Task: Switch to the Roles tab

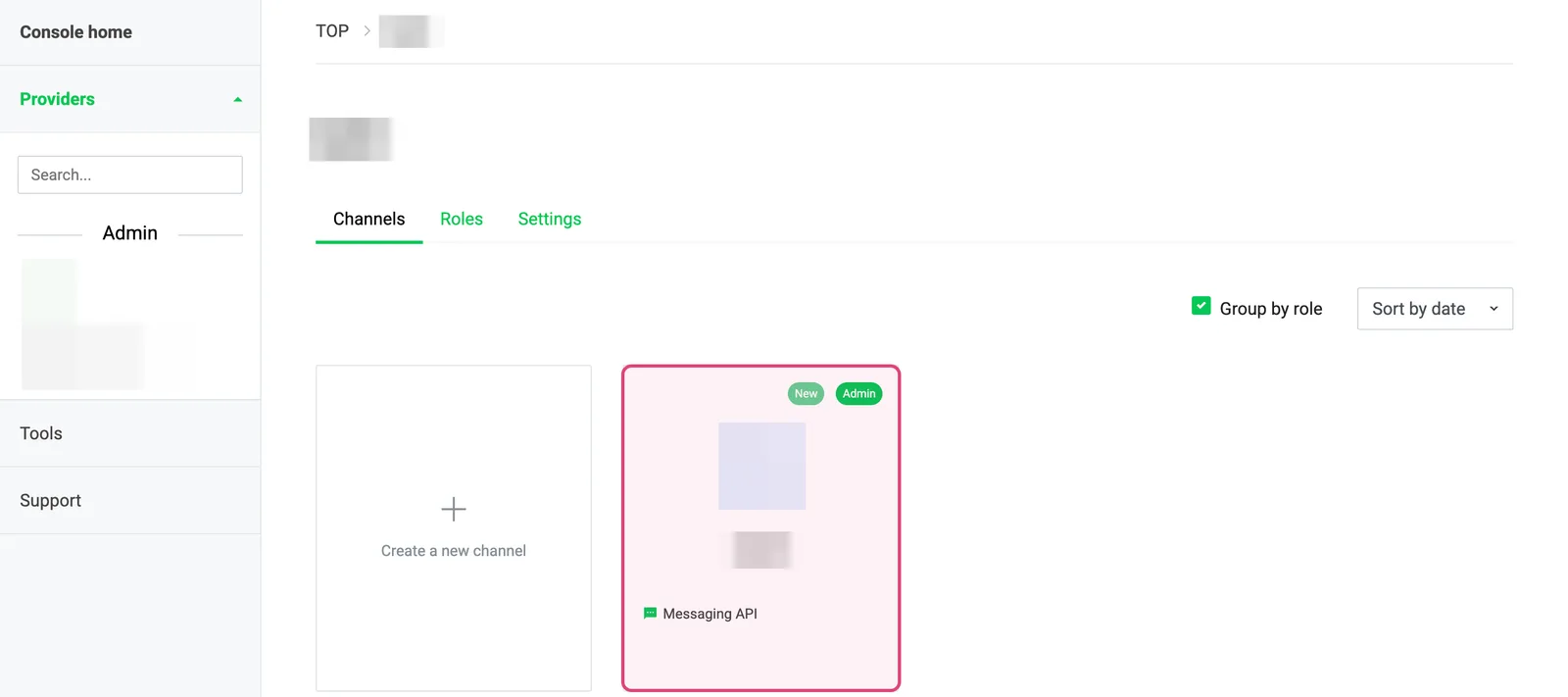Action: coord(462,219)
